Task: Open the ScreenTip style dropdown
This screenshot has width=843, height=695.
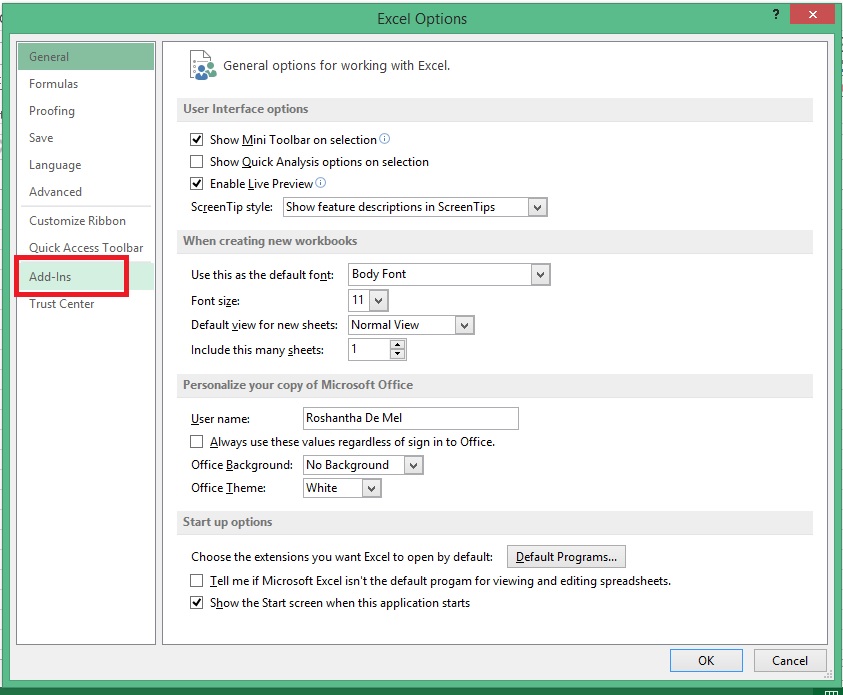Action: 538,207
